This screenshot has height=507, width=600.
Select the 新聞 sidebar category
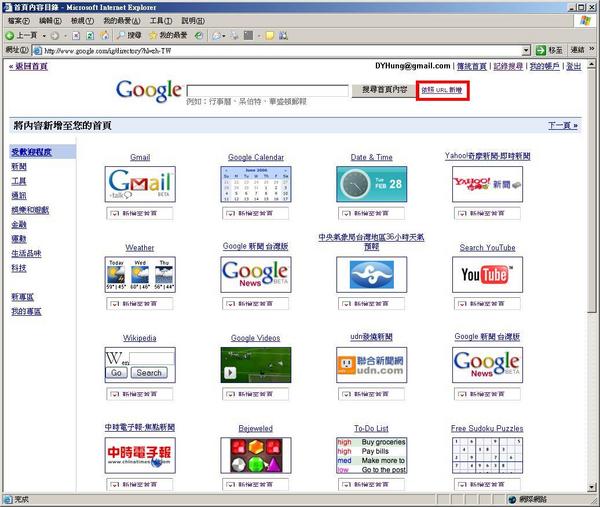19,166
